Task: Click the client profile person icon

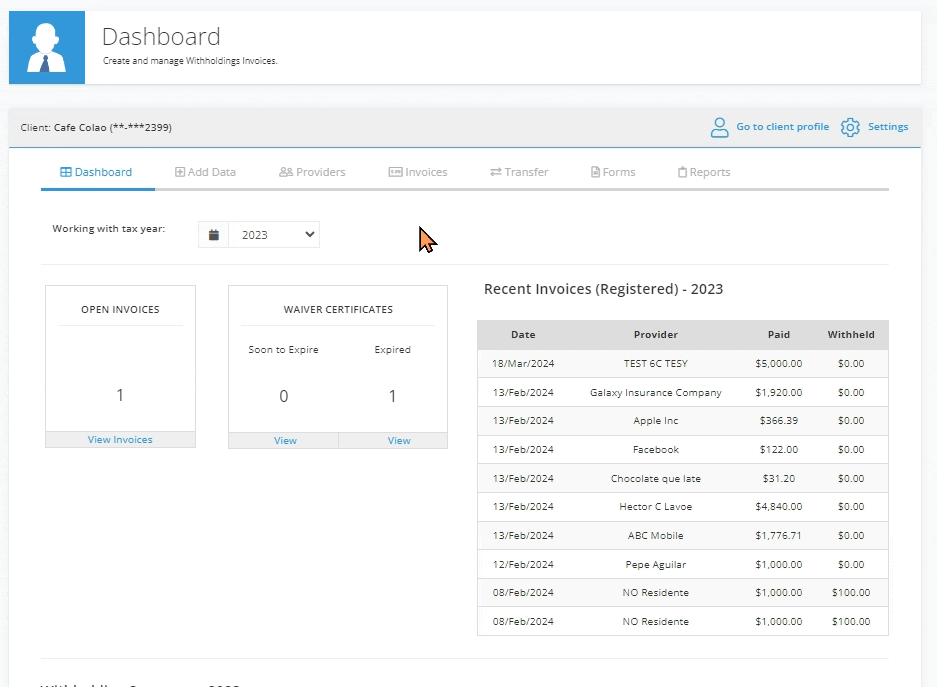Action: [x=719, y=126]
